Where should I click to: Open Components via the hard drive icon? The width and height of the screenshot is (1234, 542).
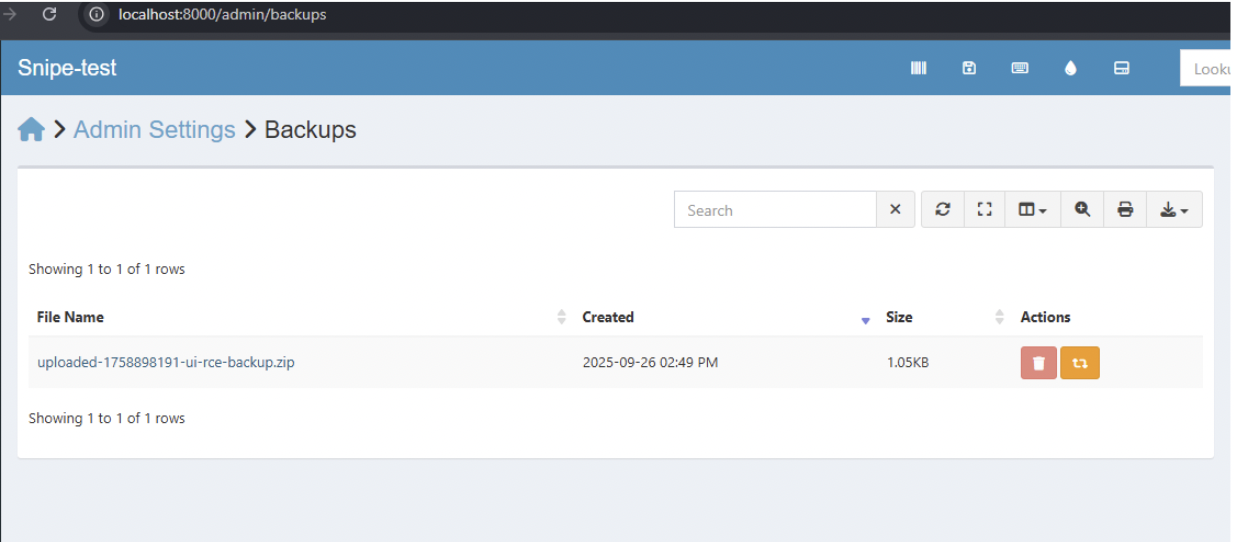tap(1122, 68)
